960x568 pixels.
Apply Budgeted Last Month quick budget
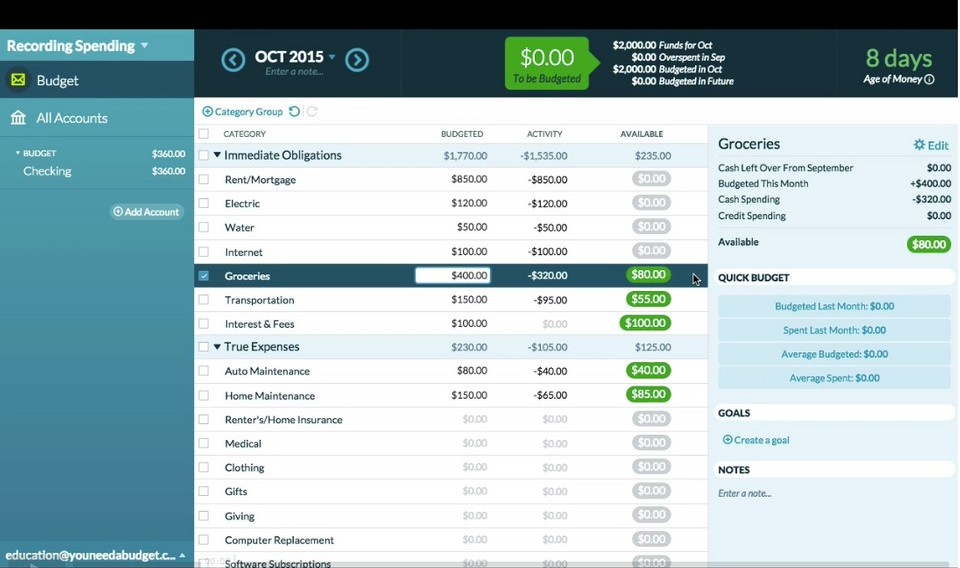click(834, 306)
